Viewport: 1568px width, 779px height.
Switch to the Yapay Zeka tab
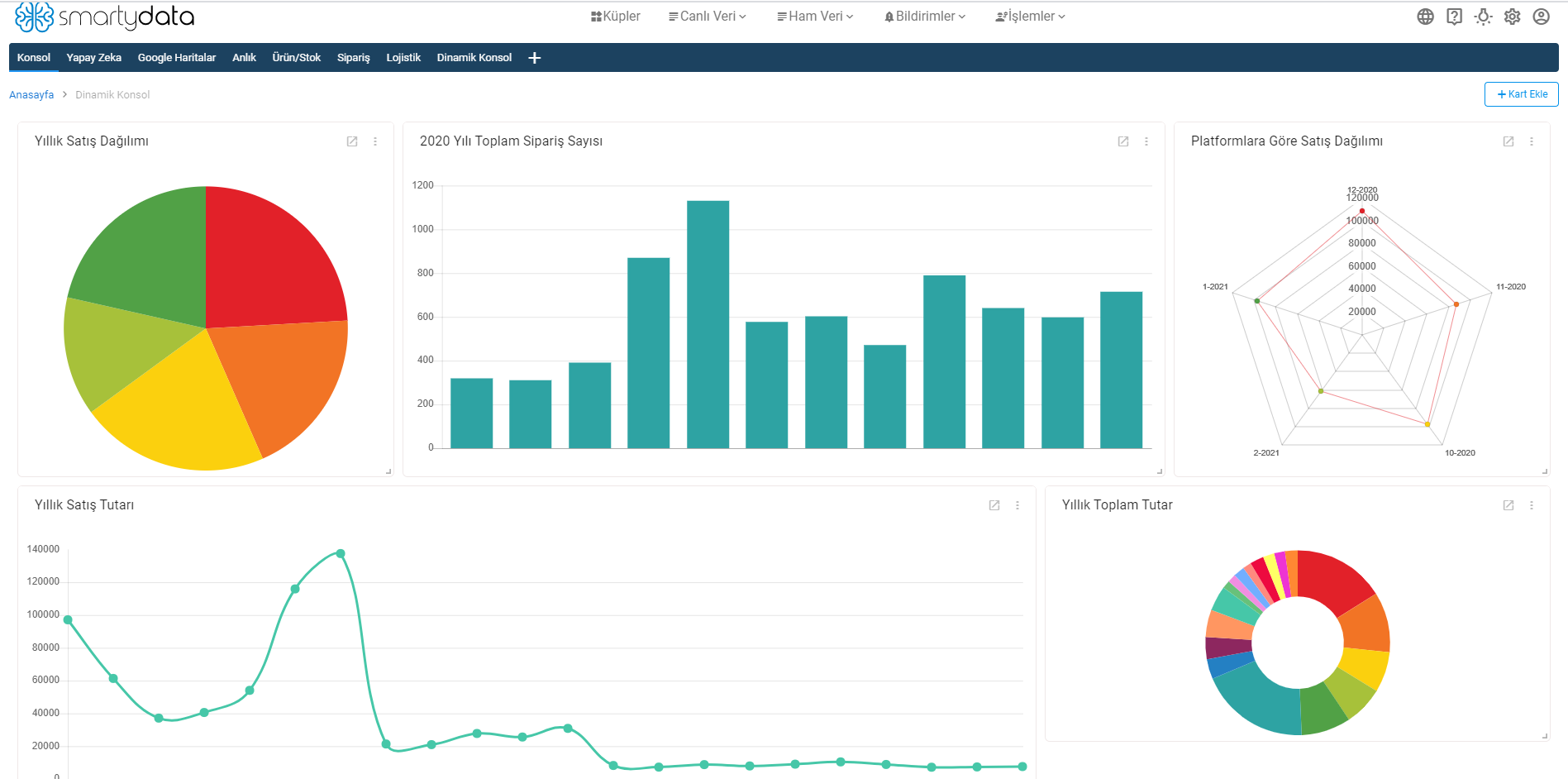94,58
